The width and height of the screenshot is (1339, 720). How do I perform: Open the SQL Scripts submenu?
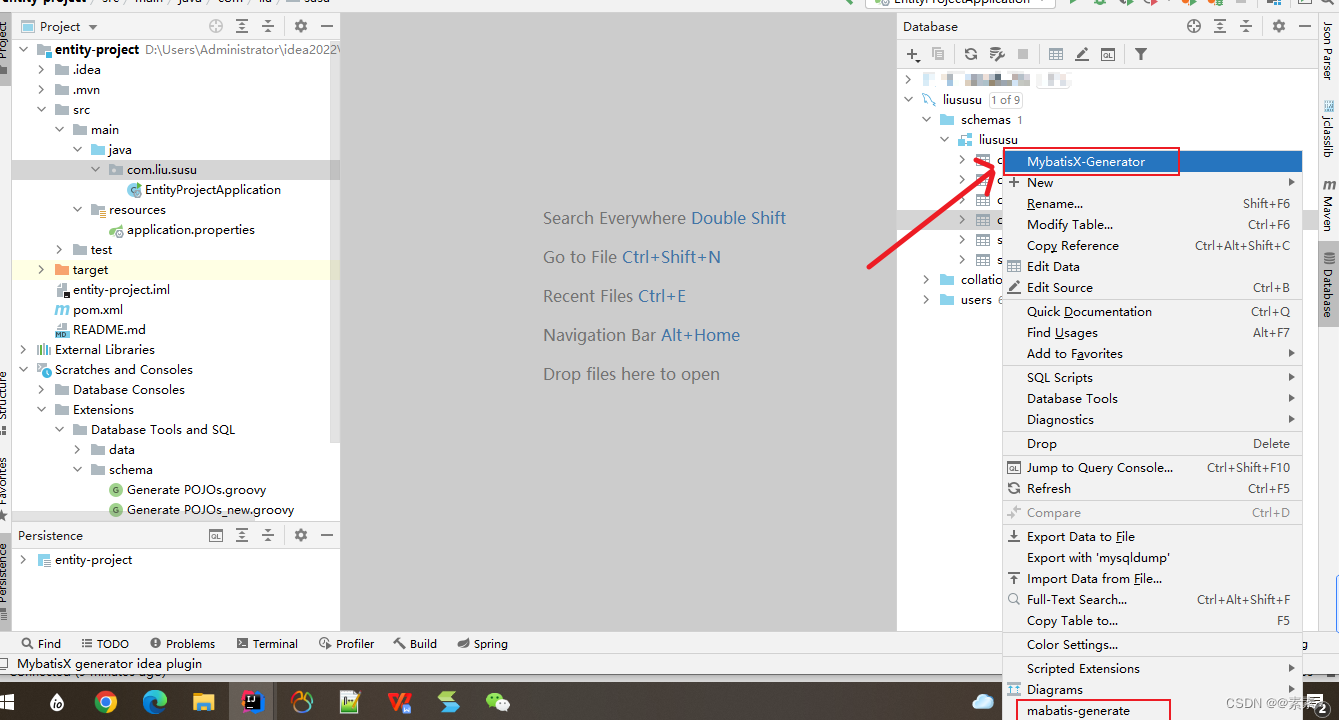(x=1153, y=378)
